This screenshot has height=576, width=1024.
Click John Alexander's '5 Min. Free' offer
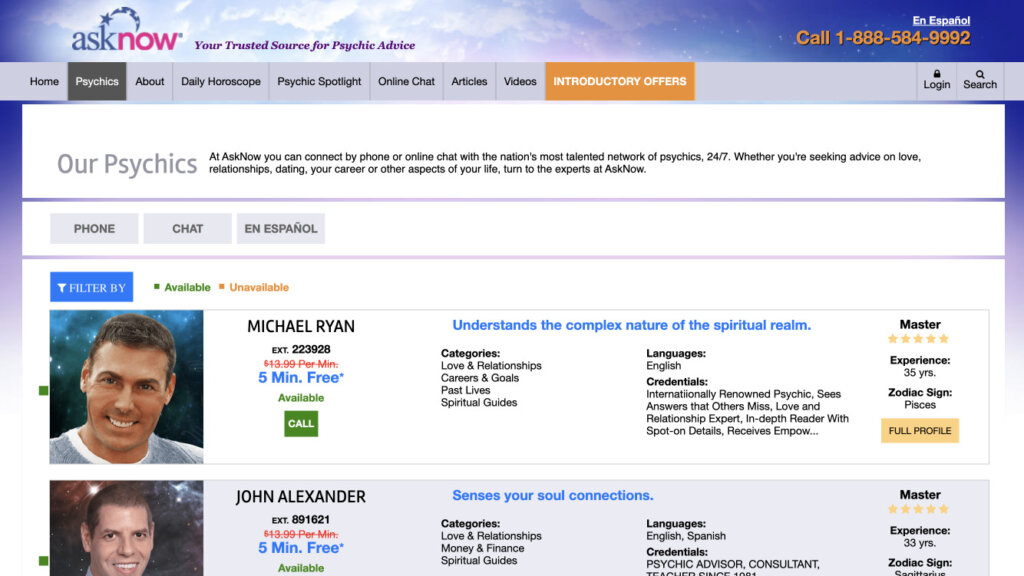pyautogui.click(x=301, y=548)
